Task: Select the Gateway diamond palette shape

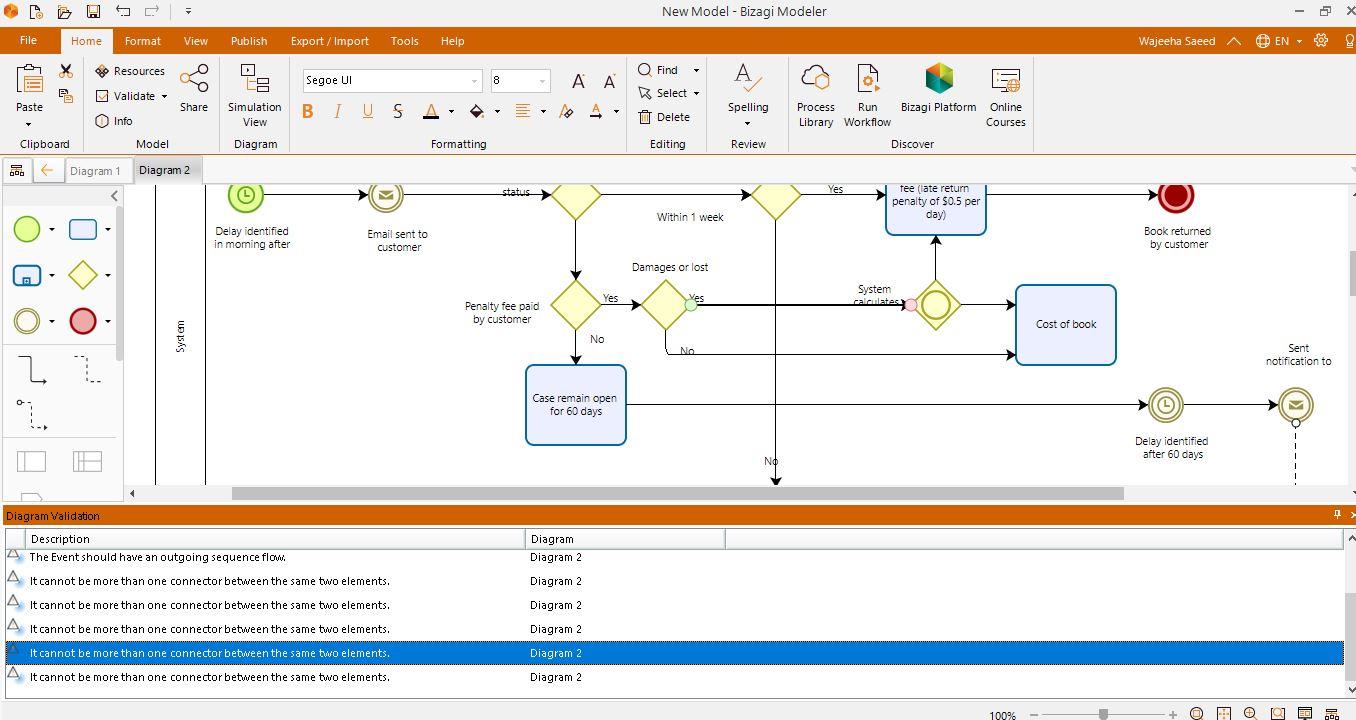Action: 83,275
